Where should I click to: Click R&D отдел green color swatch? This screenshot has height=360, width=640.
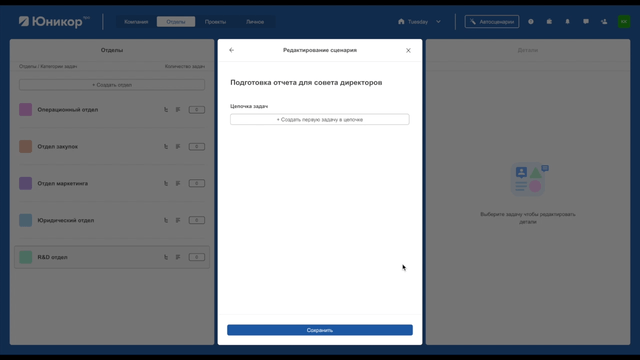pos(25,257)
